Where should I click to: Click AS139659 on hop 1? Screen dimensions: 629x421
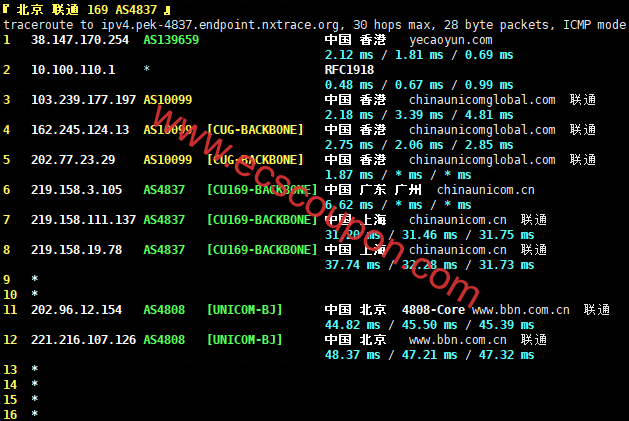(171, 40)
